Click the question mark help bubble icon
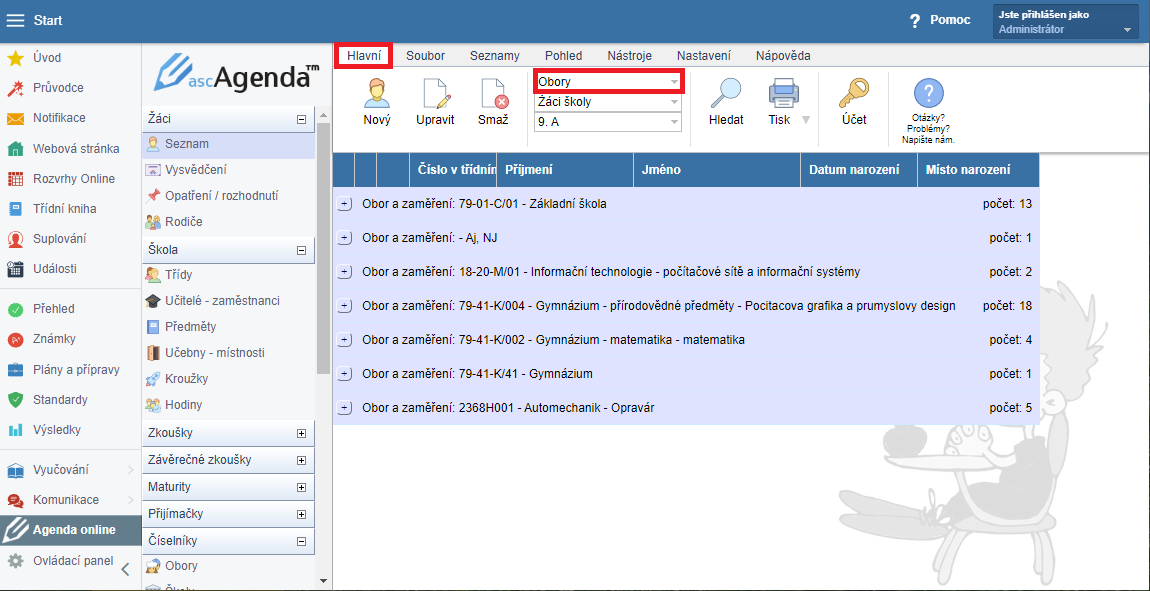This screenshot has height=591, width=1150. click(x=929, y=95)
